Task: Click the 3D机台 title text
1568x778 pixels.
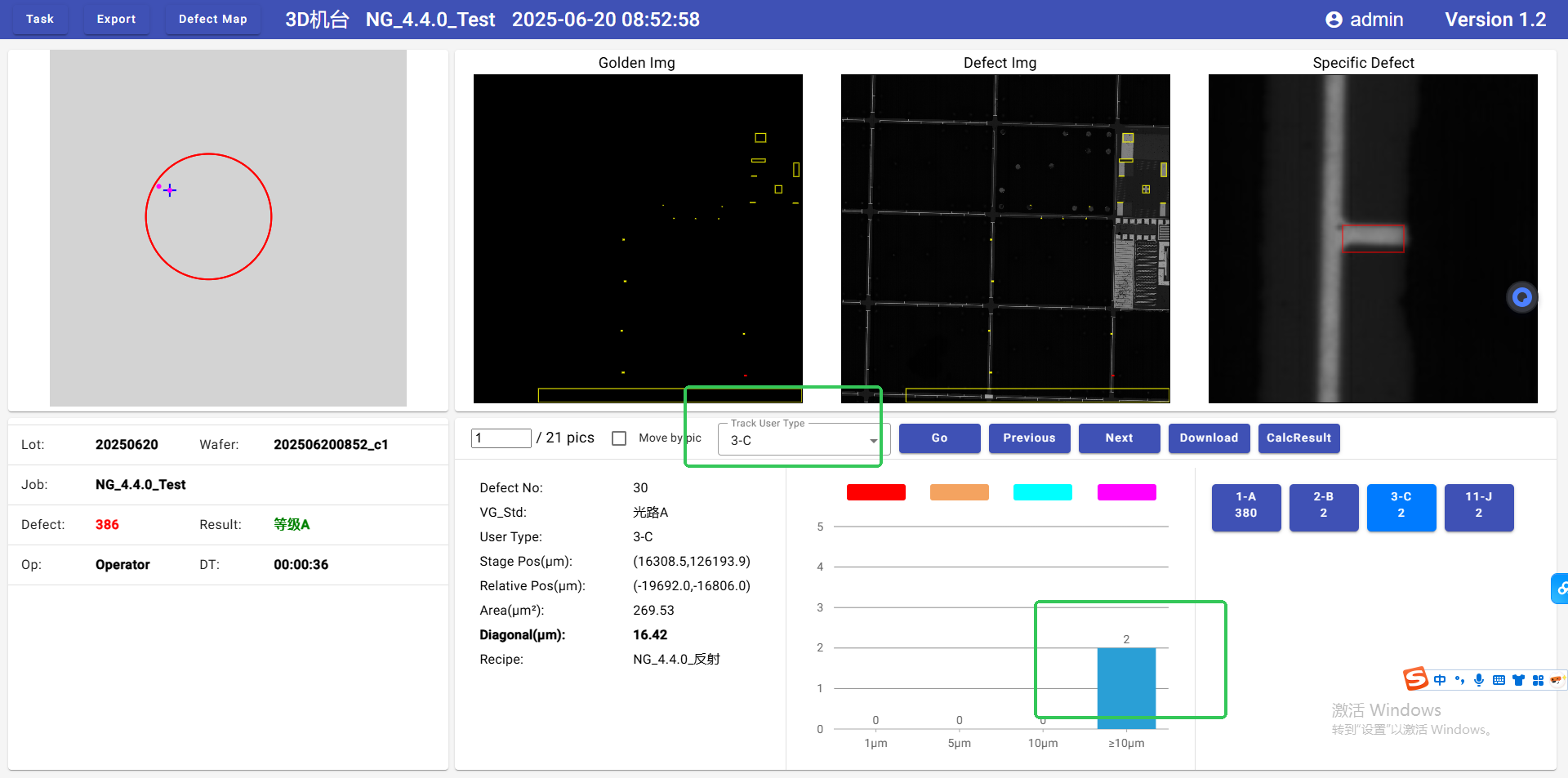Action: pos(317,20)
